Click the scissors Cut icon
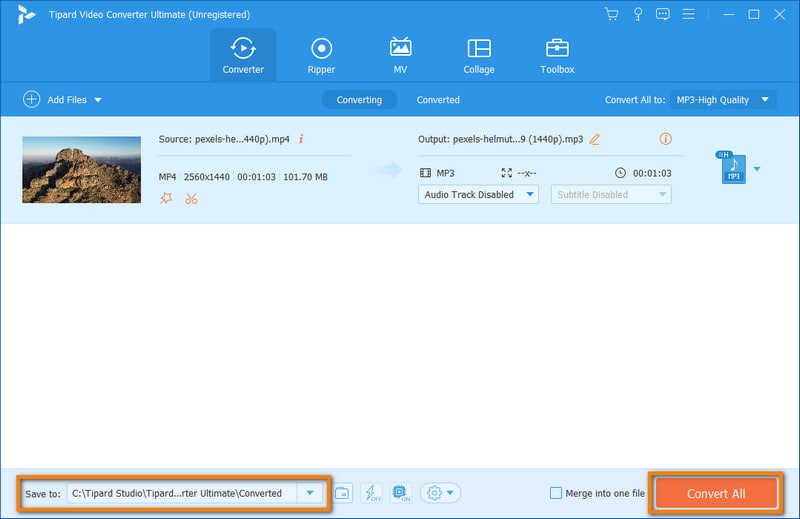Image resolution: width=800 pixels, height=519 pixels. tap(192, 199)
